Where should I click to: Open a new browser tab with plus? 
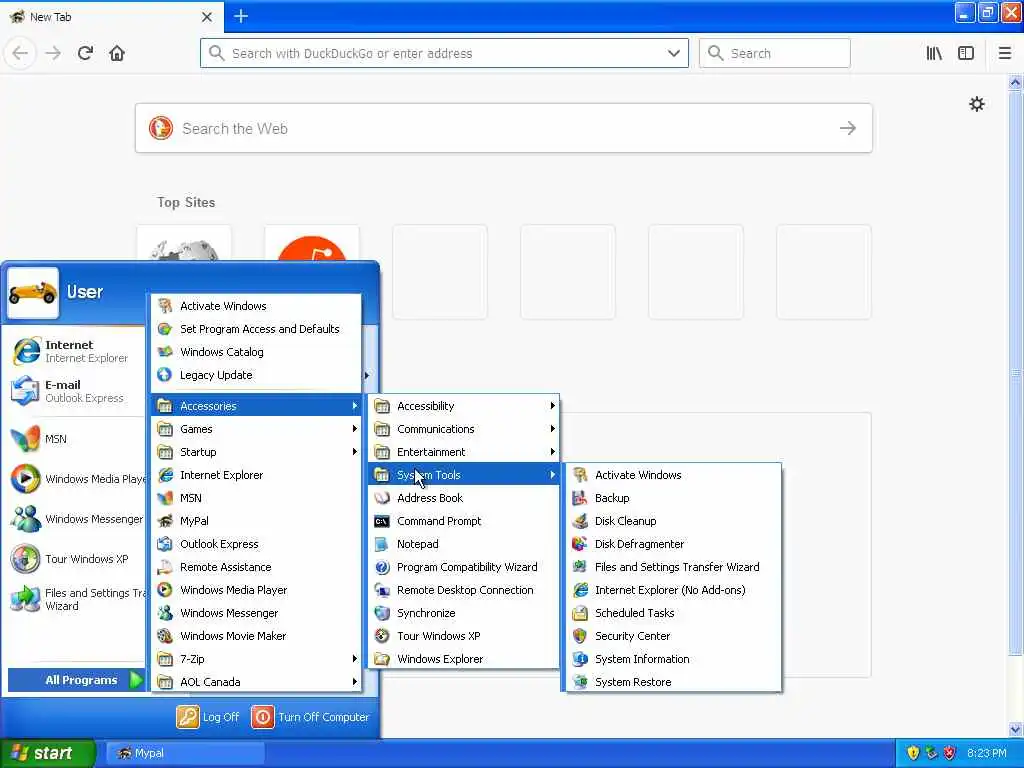240,16
